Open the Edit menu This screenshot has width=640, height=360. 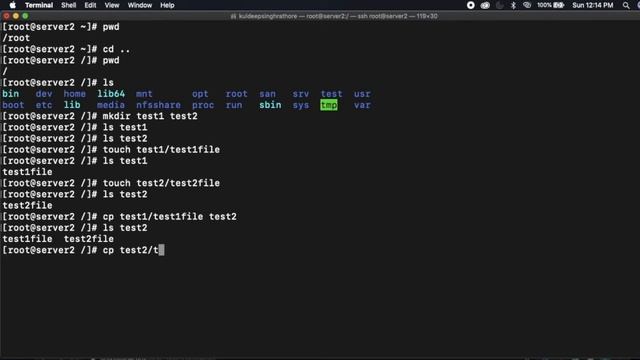90,5
